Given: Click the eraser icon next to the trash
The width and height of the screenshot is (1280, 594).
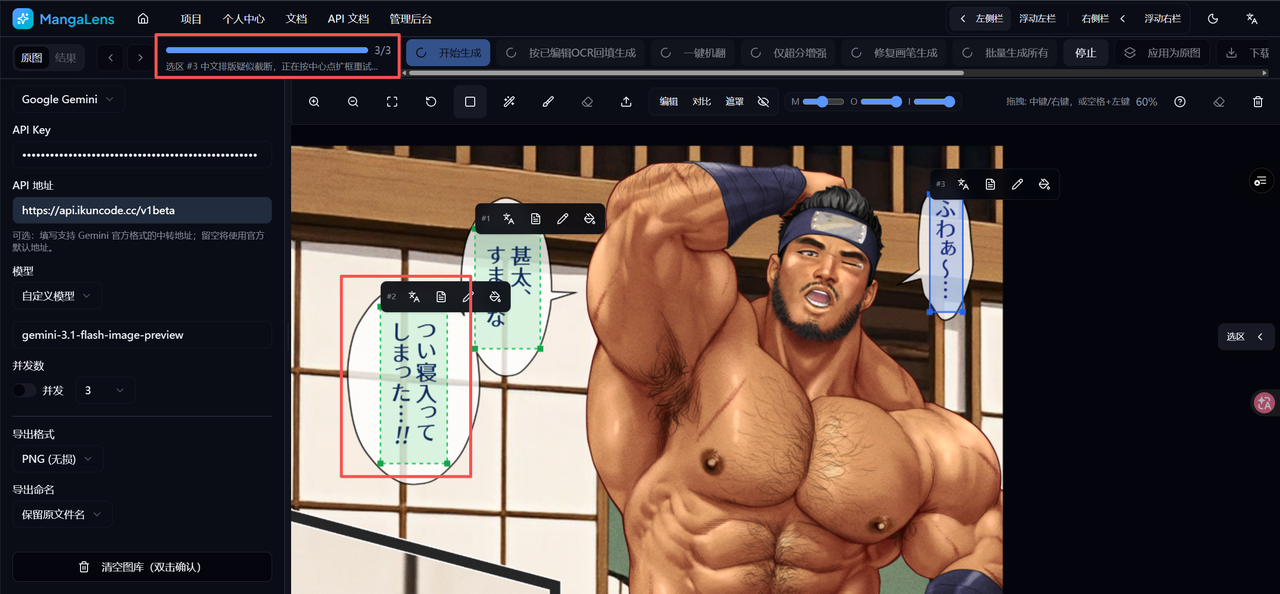Looking at the screenshot, I should point(1219,102).
